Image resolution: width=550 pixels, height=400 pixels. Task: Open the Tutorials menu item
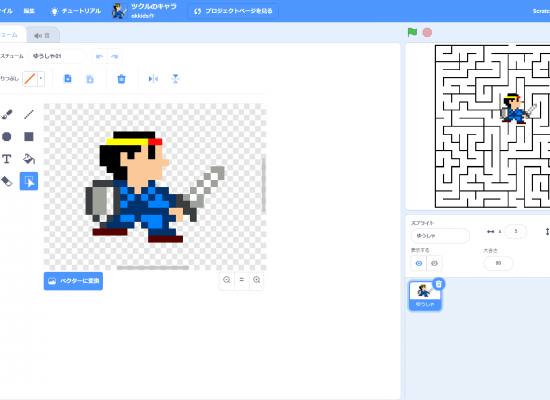tap(76, 11)
